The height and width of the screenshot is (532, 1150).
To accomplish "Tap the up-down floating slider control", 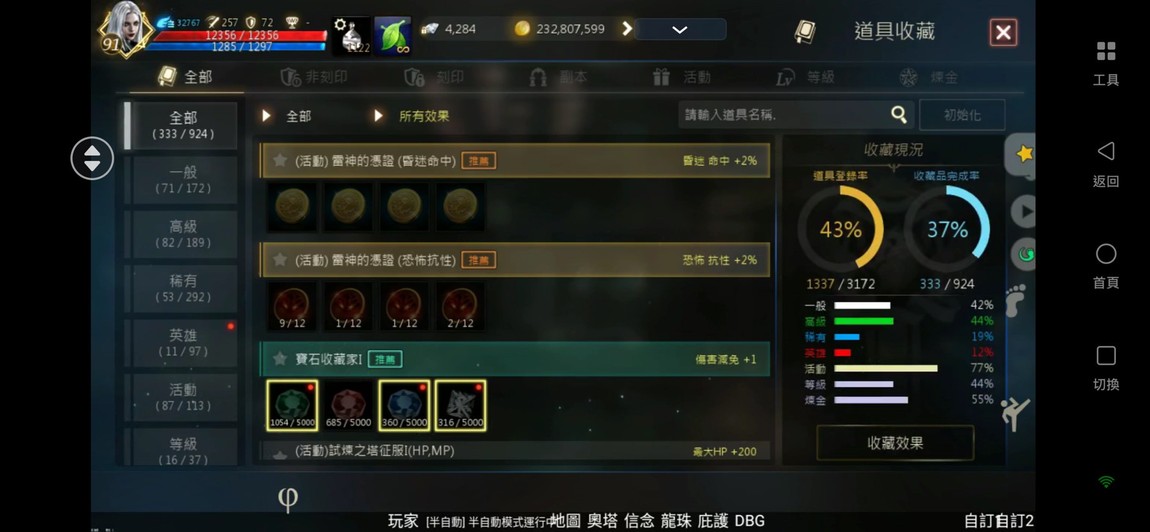I will pyautogui.click(x=92, y=158).
